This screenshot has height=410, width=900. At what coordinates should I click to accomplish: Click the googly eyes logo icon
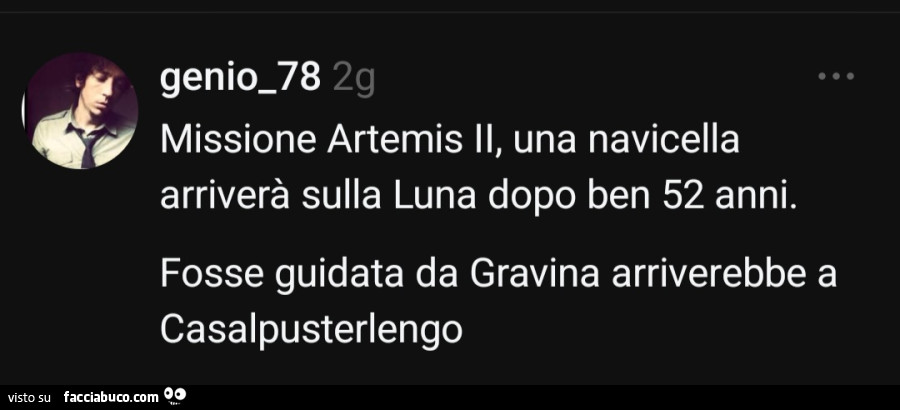click(175, 395)
